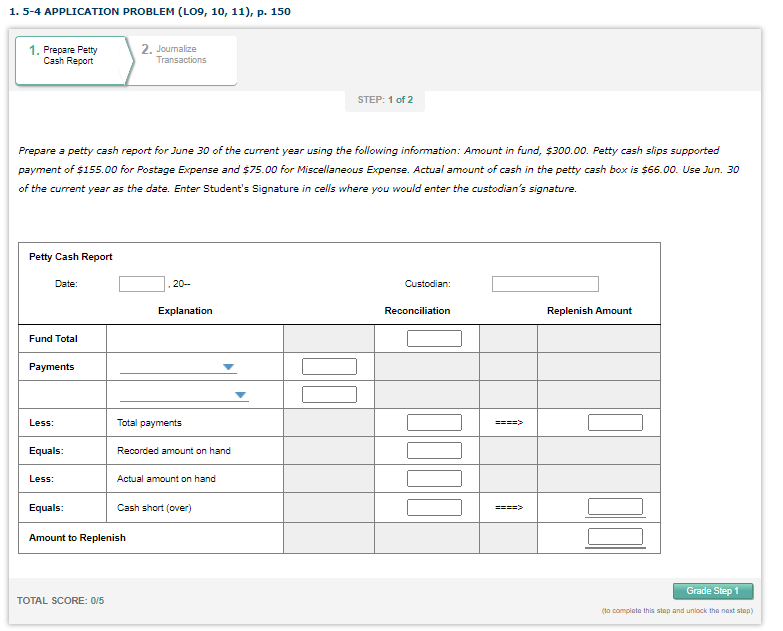Image resolution: width=783 pixels, height=631 pixels.
Task: Click the Date input field
Action: pyautogui.click(x=142, y=284)
